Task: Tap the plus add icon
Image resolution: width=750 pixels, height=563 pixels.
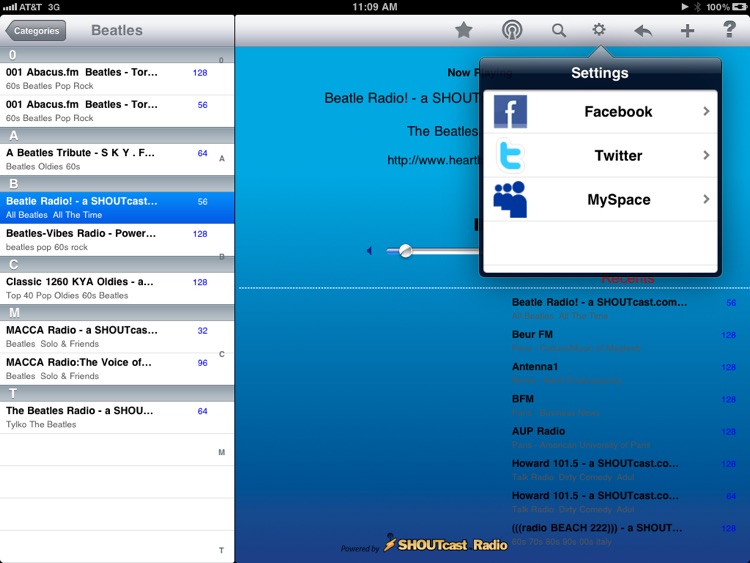Action: pyautogui.click(x=687, y=31)
